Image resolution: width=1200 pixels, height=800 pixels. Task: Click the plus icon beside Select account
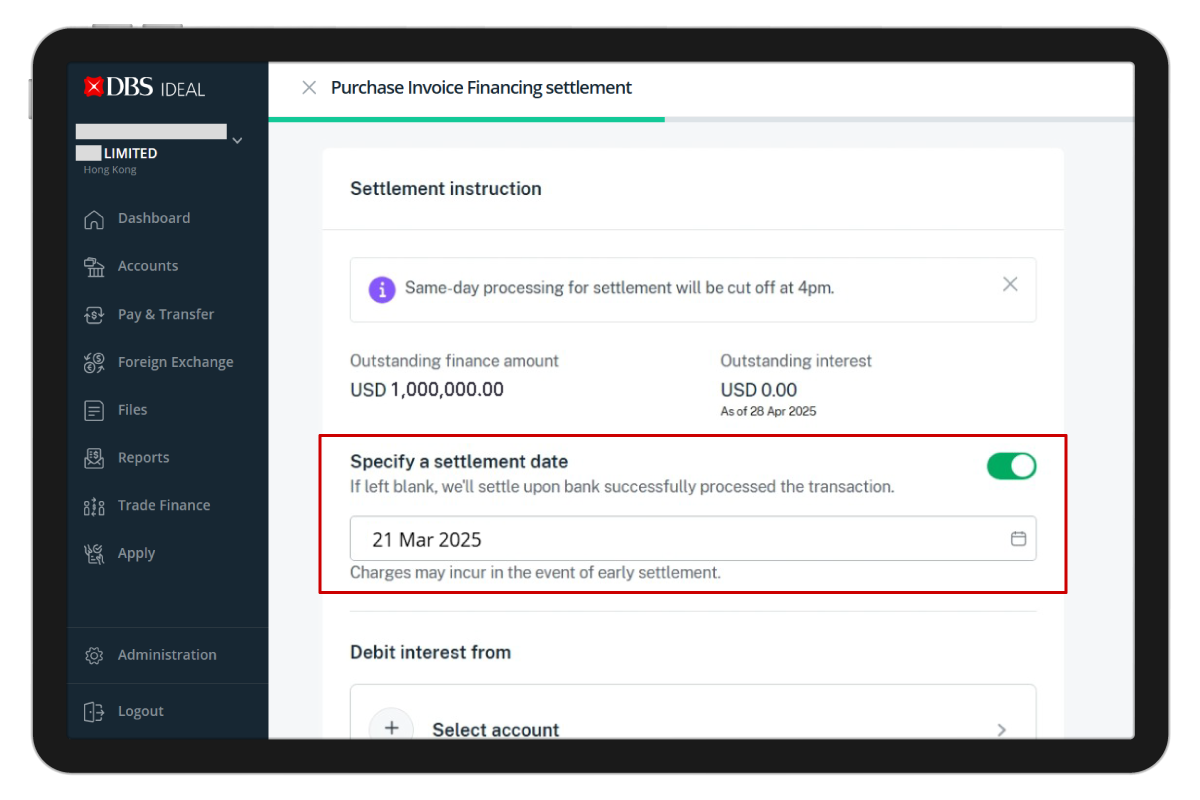392,728
